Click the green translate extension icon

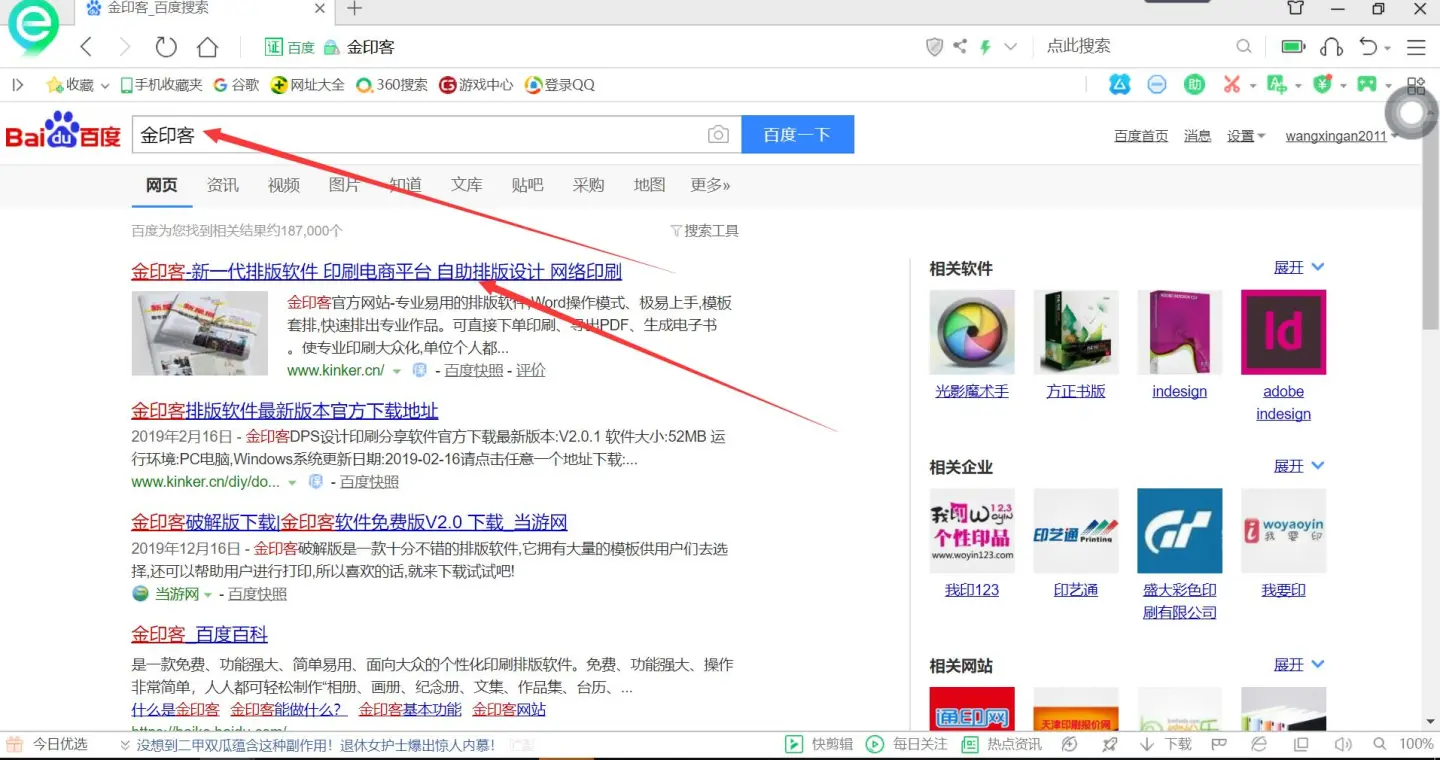tap(1276, 85)
